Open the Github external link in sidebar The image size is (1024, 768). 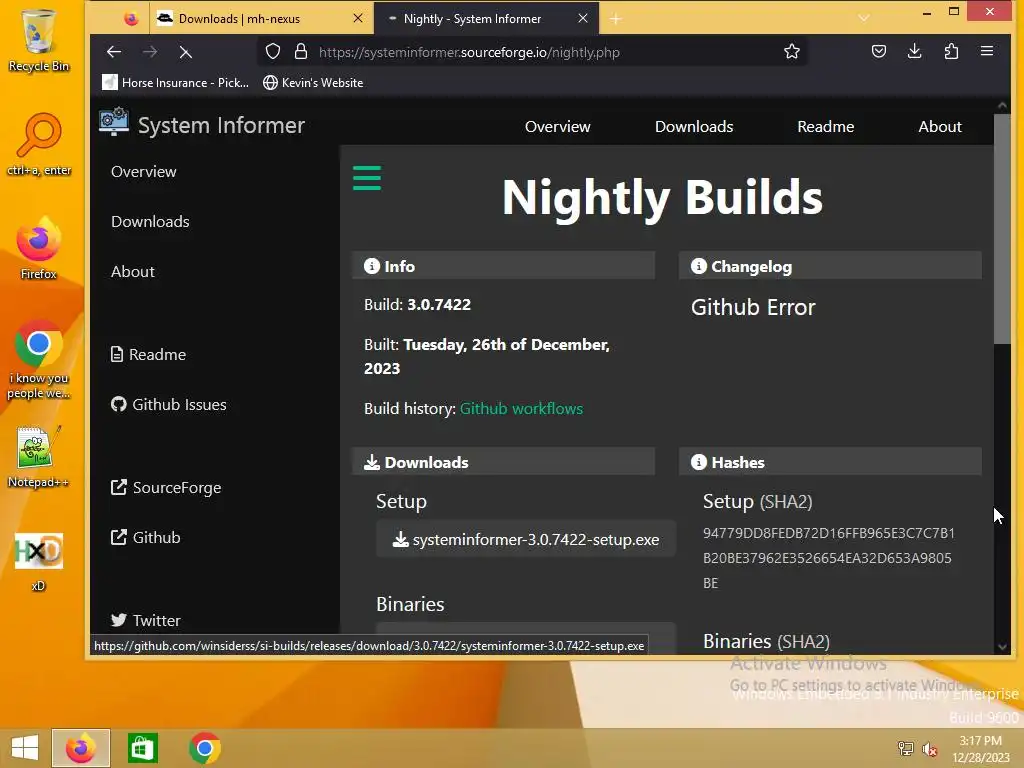point(146,537)
